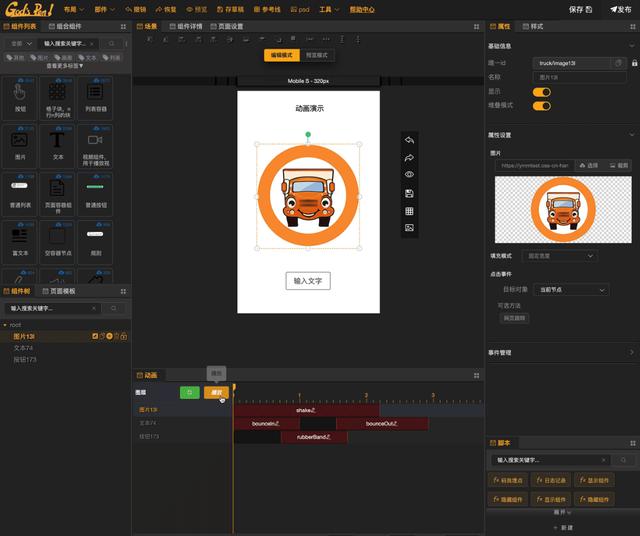Collapse the root node in the component tree
Viewport: 640px width, 536px height.
point(5,325)
